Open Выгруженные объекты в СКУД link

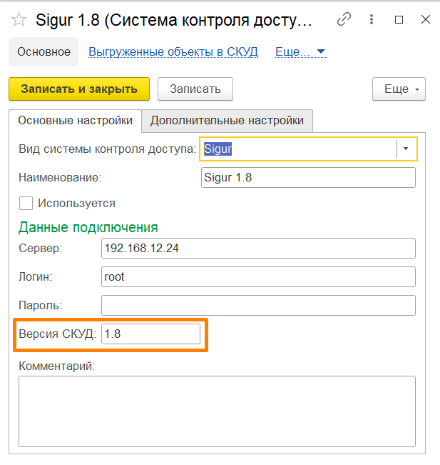coord(173,52)
